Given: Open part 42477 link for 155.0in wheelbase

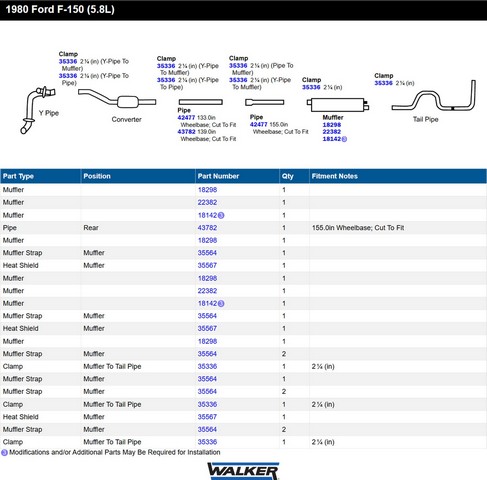Looking at the screenshot, I should pyautogui.click(x=259, y=124).
